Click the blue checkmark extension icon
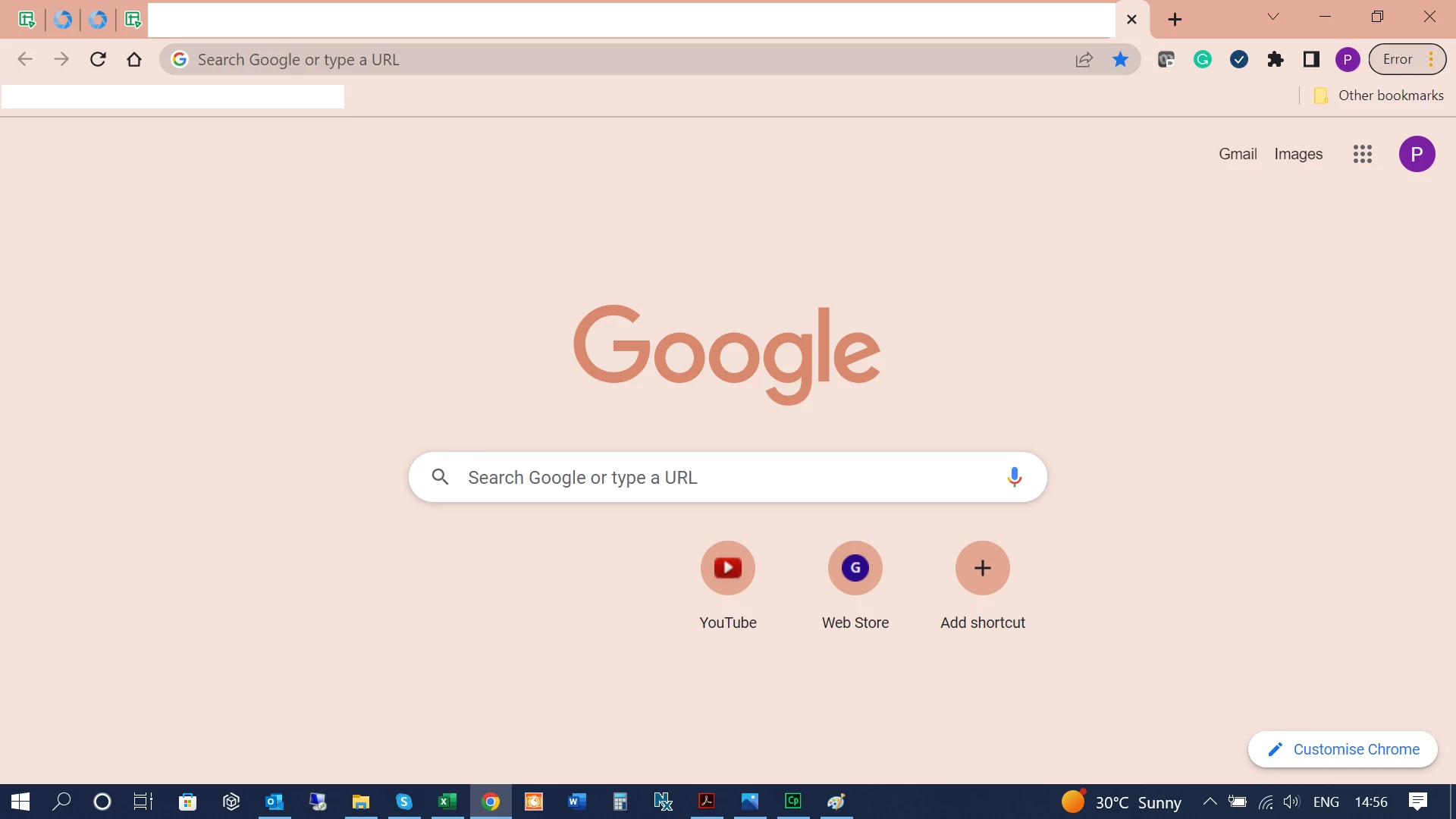Screen dimensions: 1456x819 (x=1239, y=59)
